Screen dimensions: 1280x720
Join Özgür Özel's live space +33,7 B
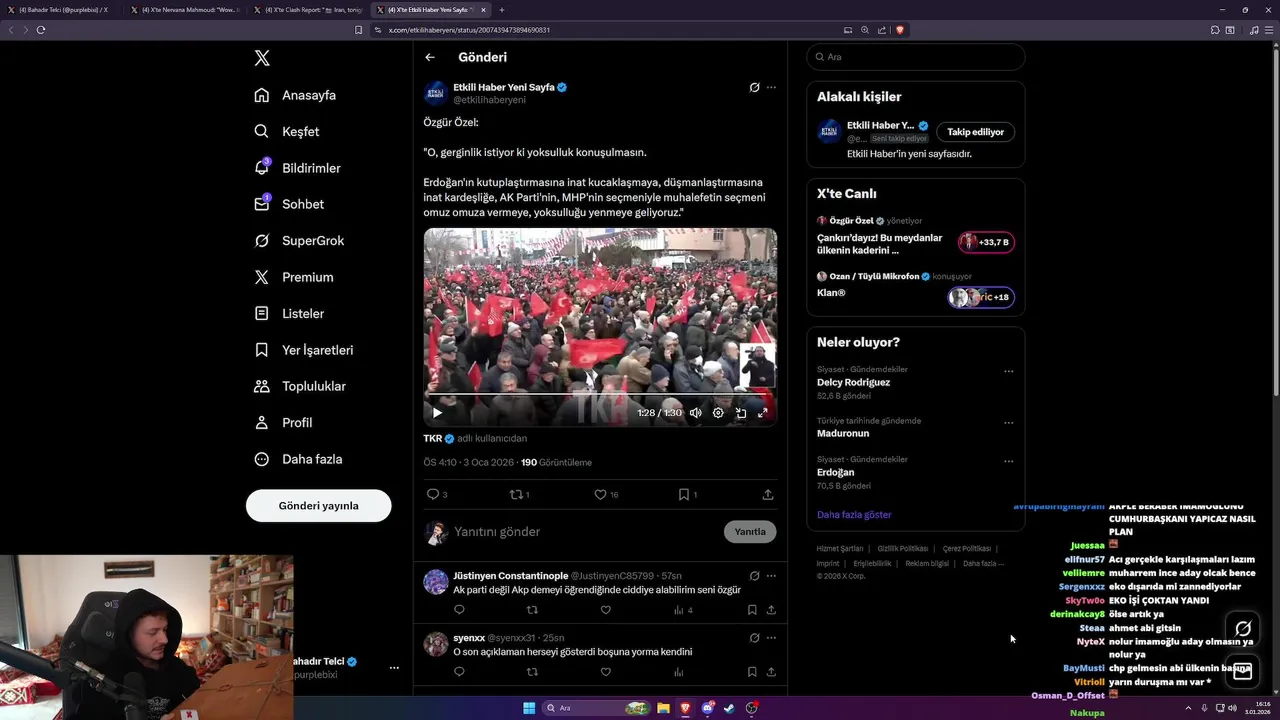pos(986,242)
